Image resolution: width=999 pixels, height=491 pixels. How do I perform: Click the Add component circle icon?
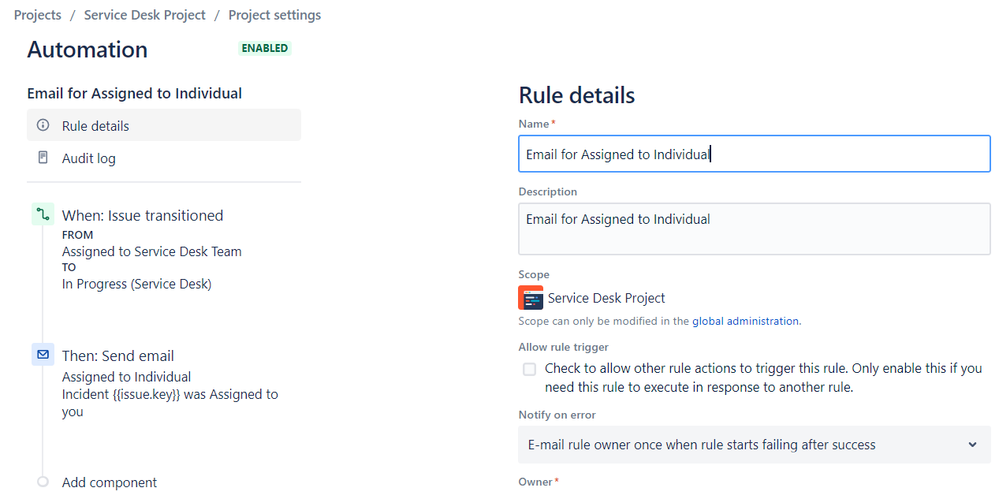click(43, 482)
